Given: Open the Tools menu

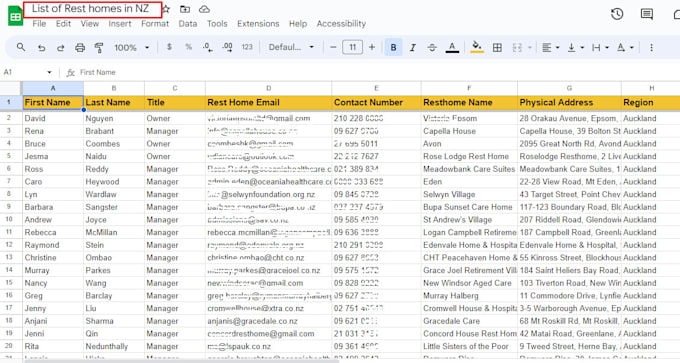Looking at the screenshot, I should click(x=217, y=23).
